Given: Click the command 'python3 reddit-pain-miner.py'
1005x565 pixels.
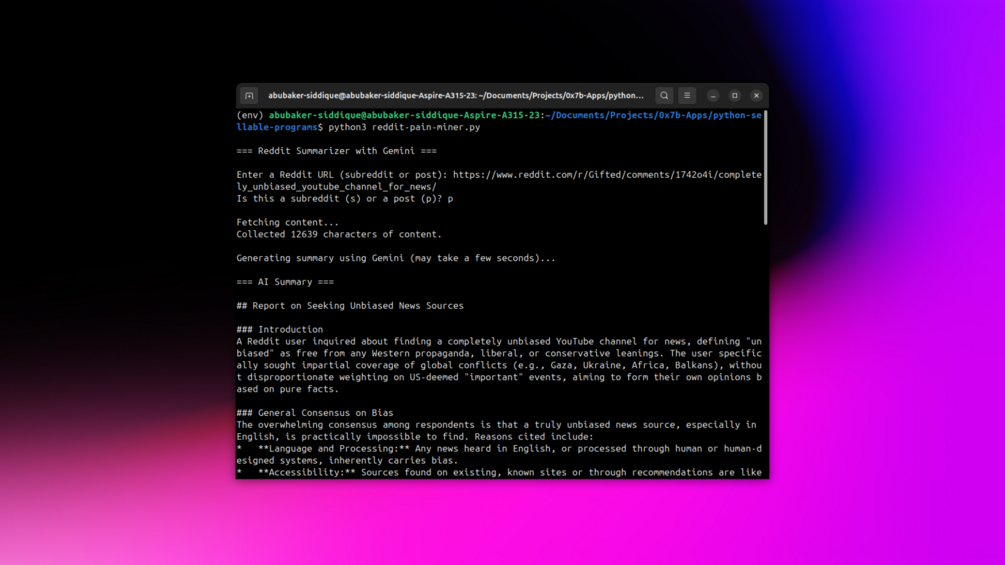Looking at the screenshot, I should tap(404, 127).
